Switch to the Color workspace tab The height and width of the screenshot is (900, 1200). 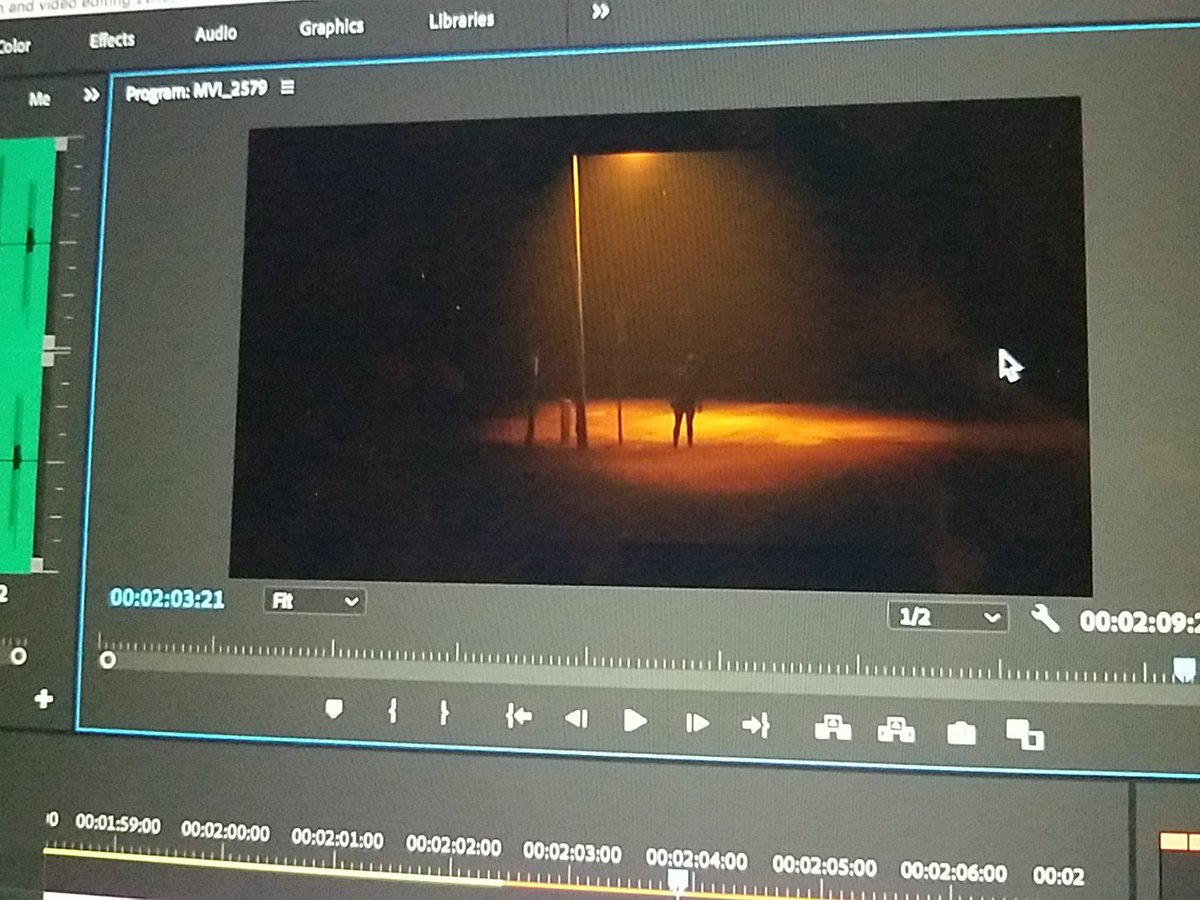point(14,46)
